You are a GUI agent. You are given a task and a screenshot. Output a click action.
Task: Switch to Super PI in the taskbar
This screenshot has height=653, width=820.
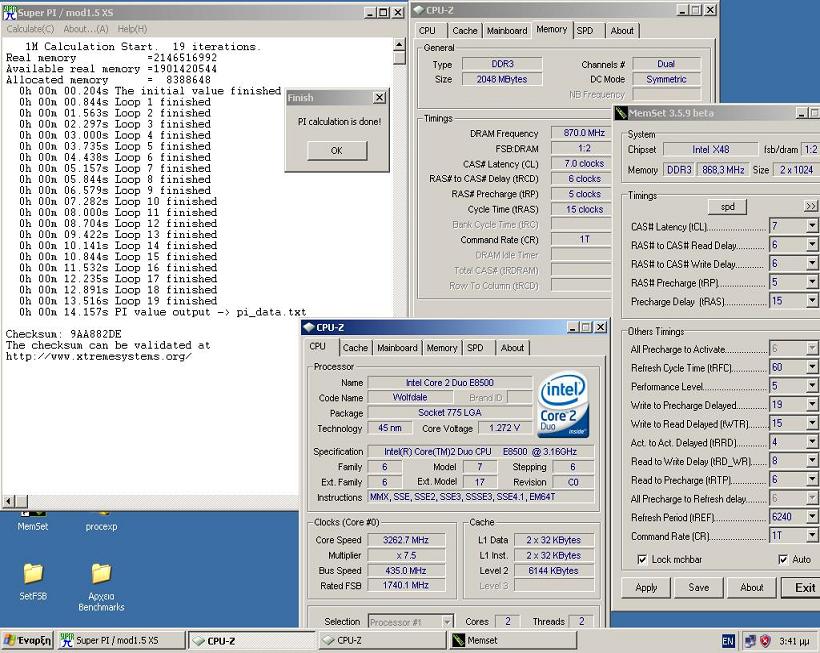(121, 640)
